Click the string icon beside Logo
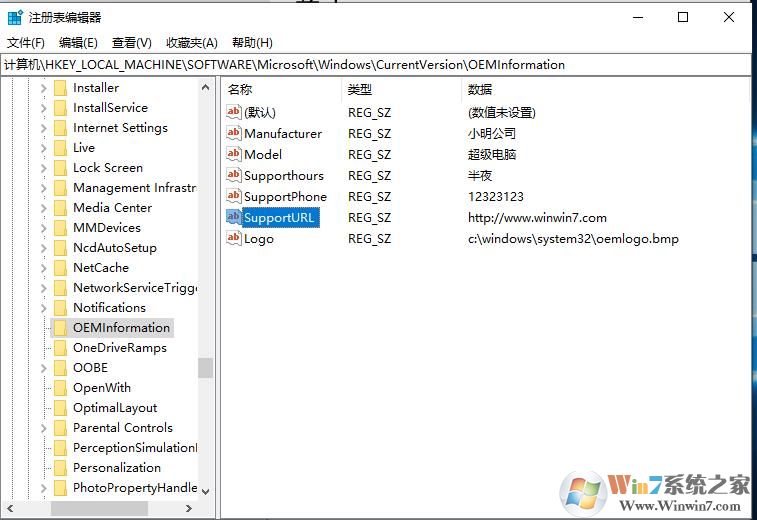 [234, 238]
